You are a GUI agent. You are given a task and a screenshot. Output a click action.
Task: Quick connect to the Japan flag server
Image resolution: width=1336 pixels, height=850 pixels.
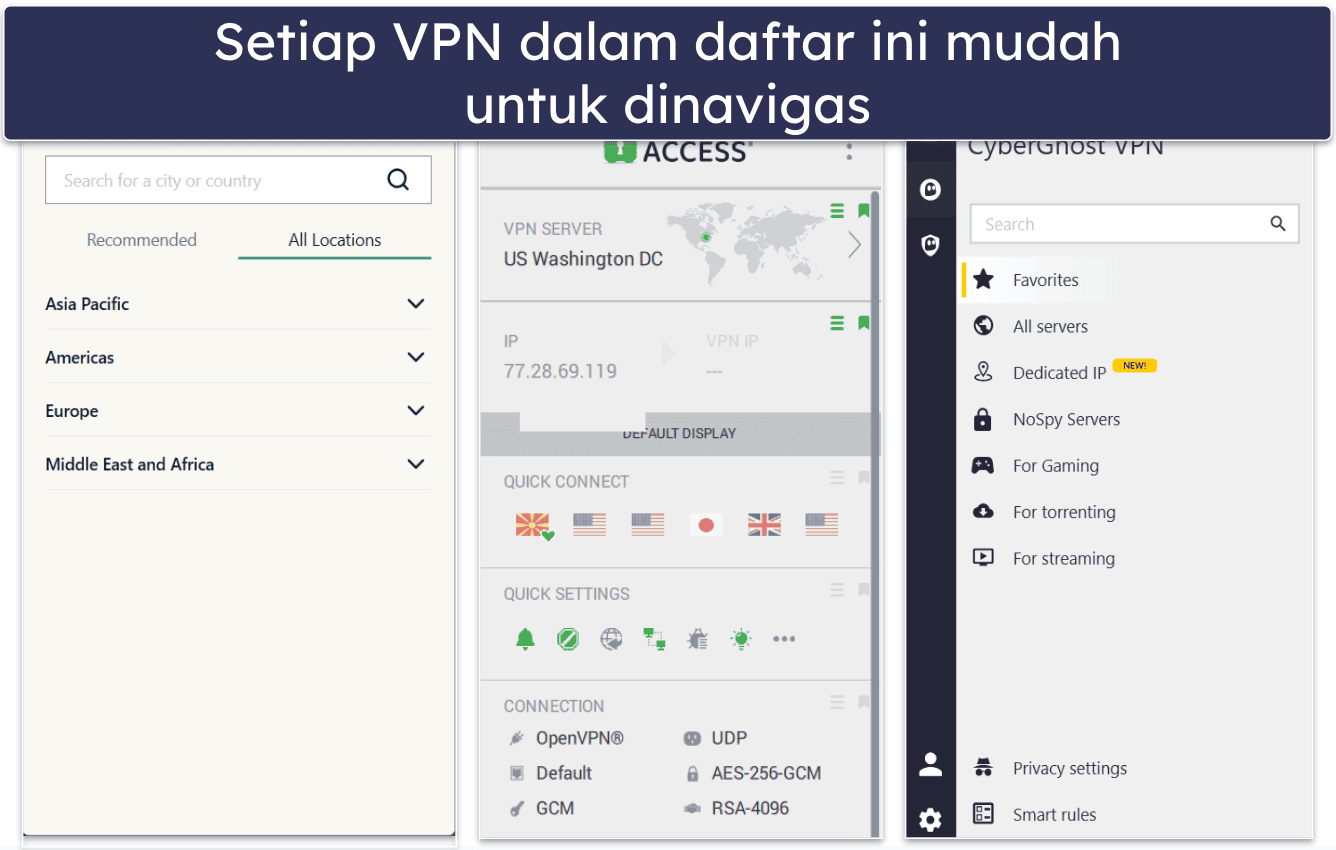[x=706, y=525]
